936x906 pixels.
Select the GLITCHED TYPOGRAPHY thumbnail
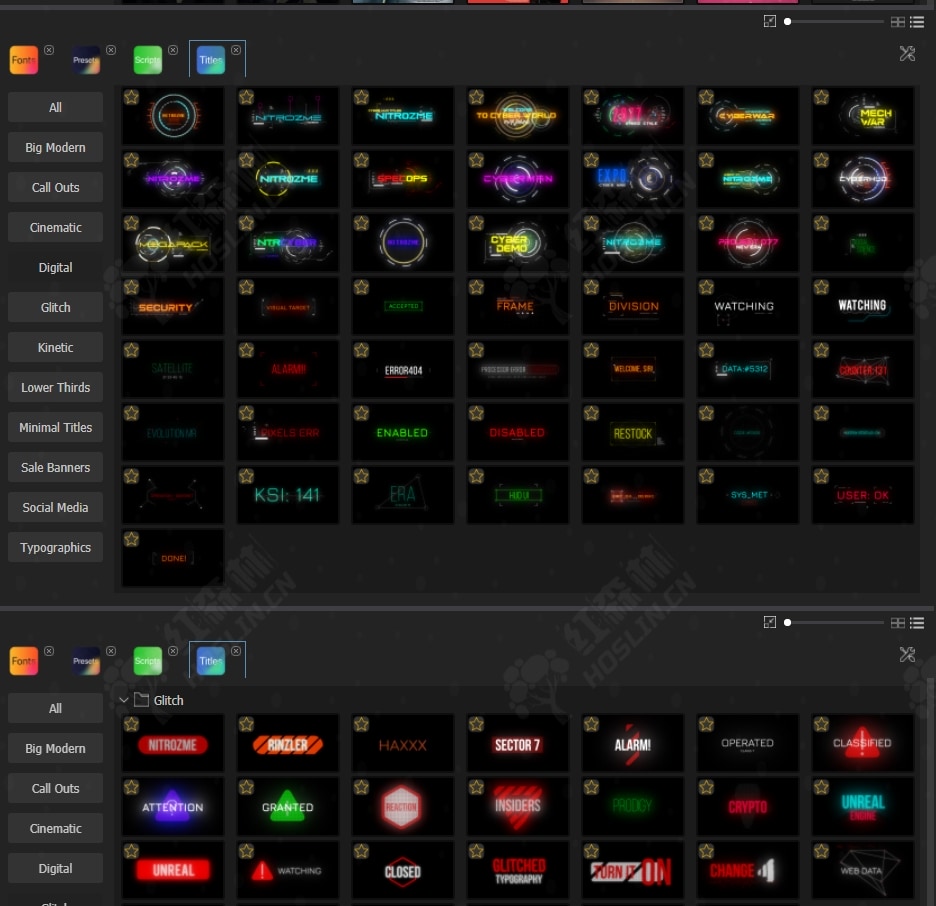(x=518, y=870)
